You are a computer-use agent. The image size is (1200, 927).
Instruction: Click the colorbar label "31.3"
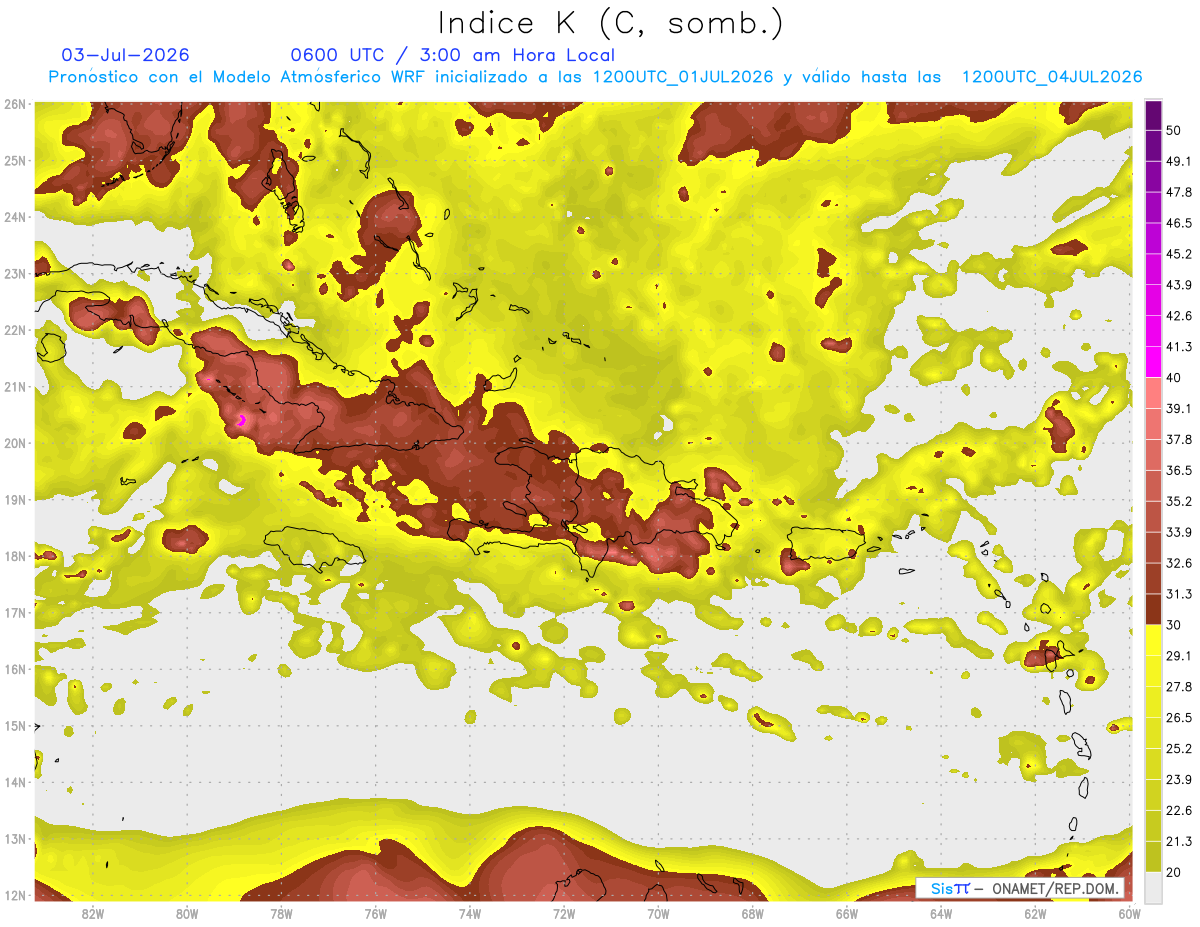coord(1179,594)
